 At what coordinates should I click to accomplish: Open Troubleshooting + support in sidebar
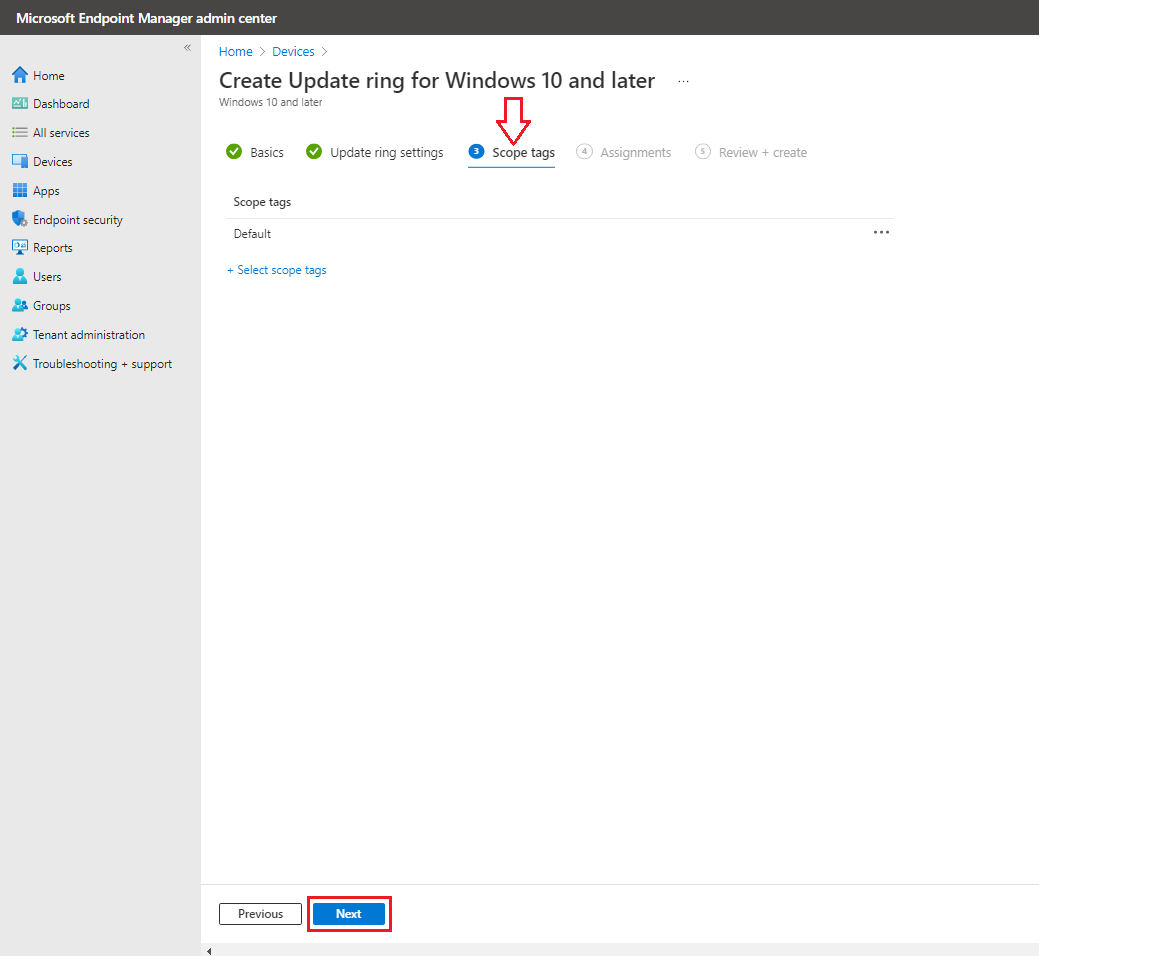(x=102, y=364)
